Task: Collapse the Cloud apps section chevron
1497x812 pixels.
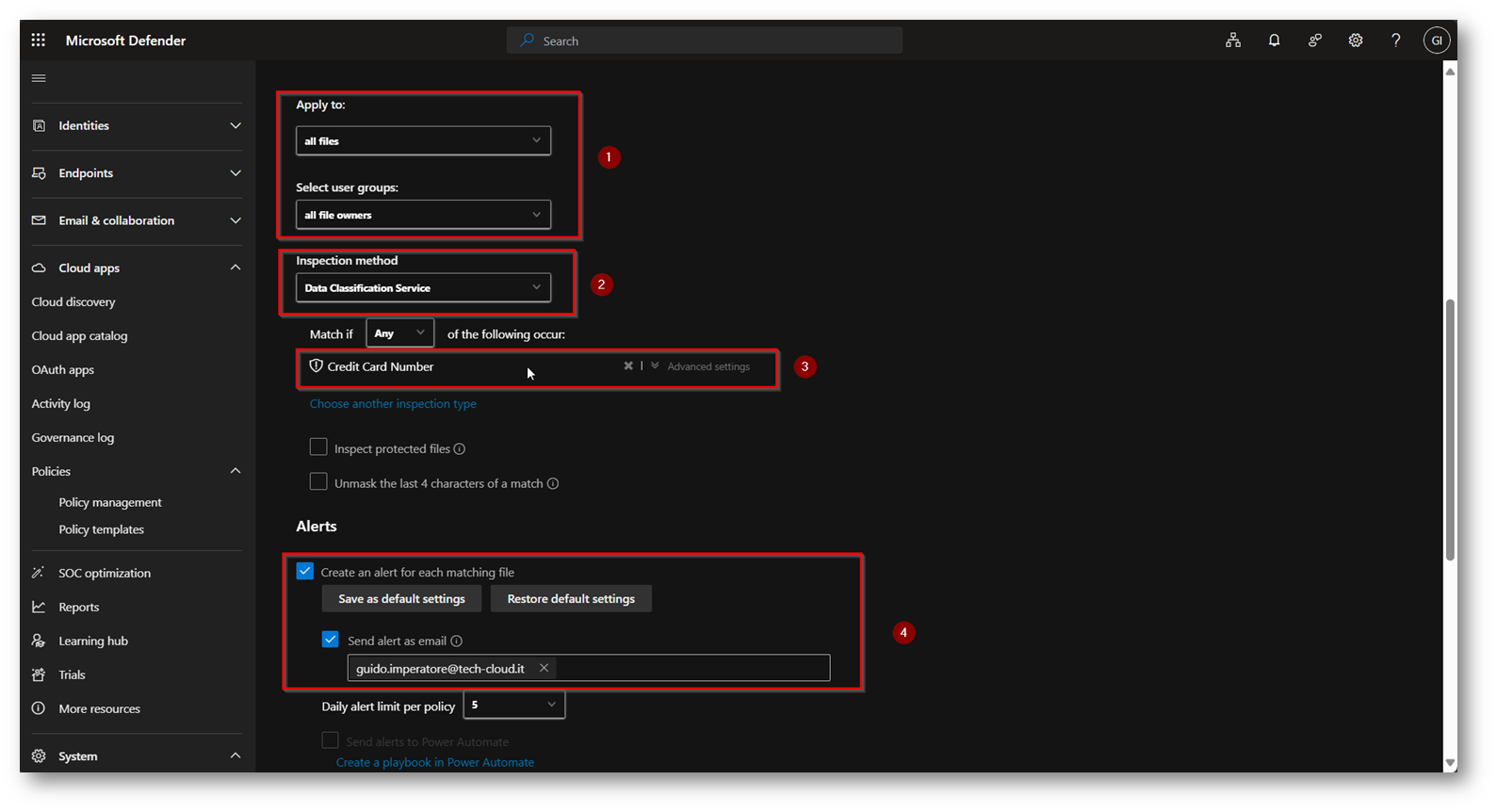Action: click(236, 268)
